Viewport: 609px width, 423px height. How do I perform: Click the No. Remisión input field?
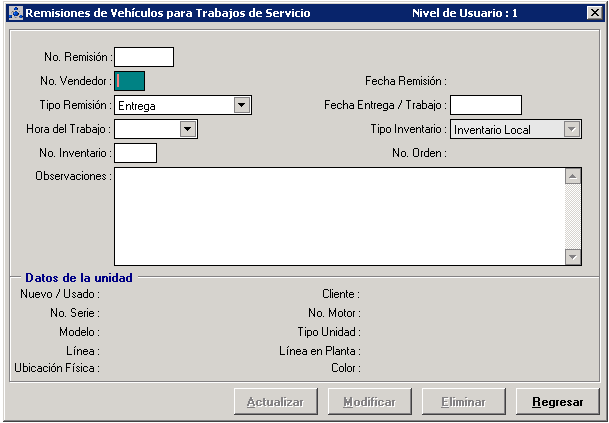(x=144, y=57)
